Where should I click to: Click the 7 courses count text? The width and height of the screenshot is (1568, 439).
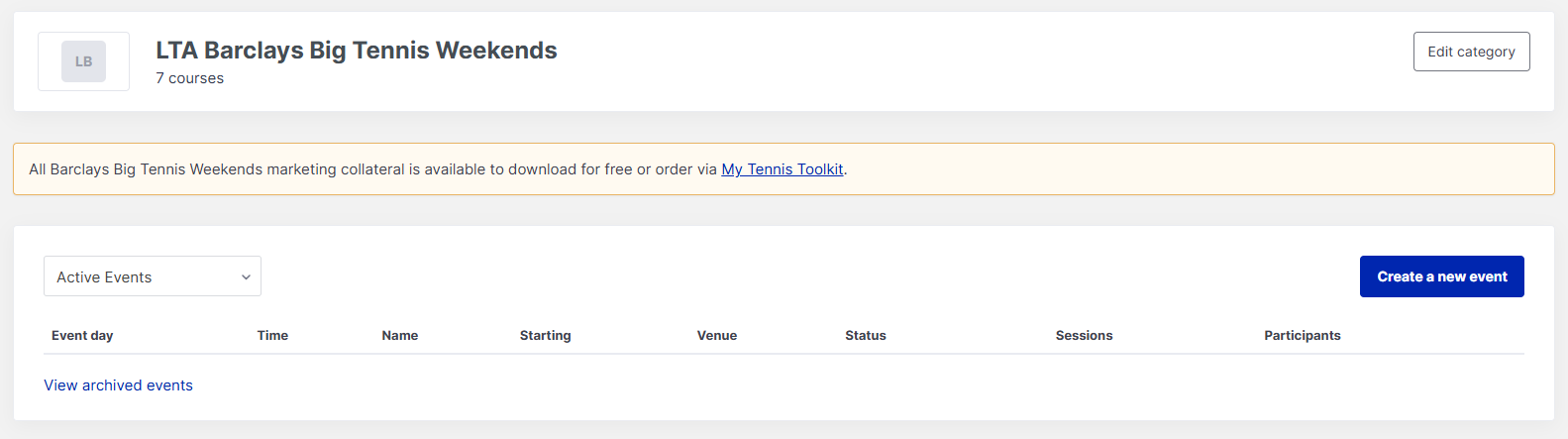point(189,78)
